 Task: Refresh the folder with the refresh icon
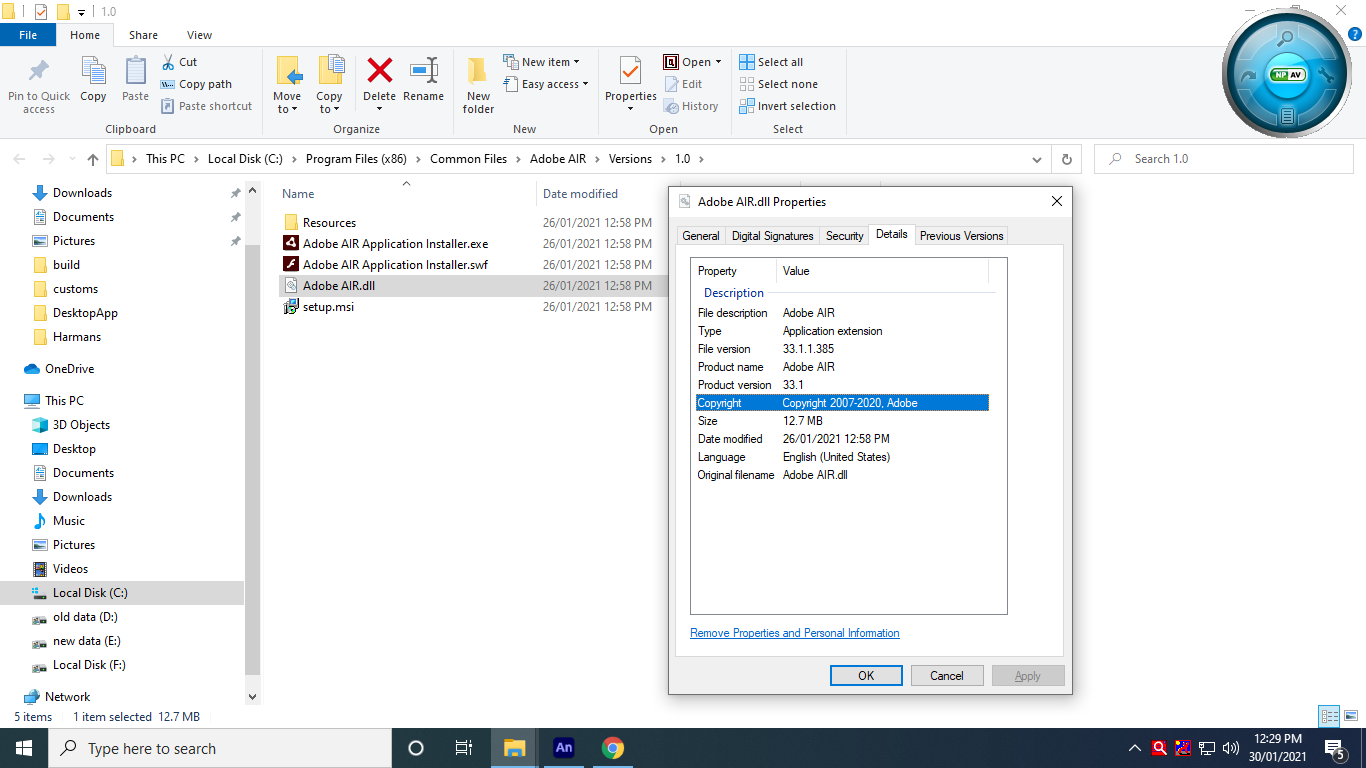tap(1066, 158)
